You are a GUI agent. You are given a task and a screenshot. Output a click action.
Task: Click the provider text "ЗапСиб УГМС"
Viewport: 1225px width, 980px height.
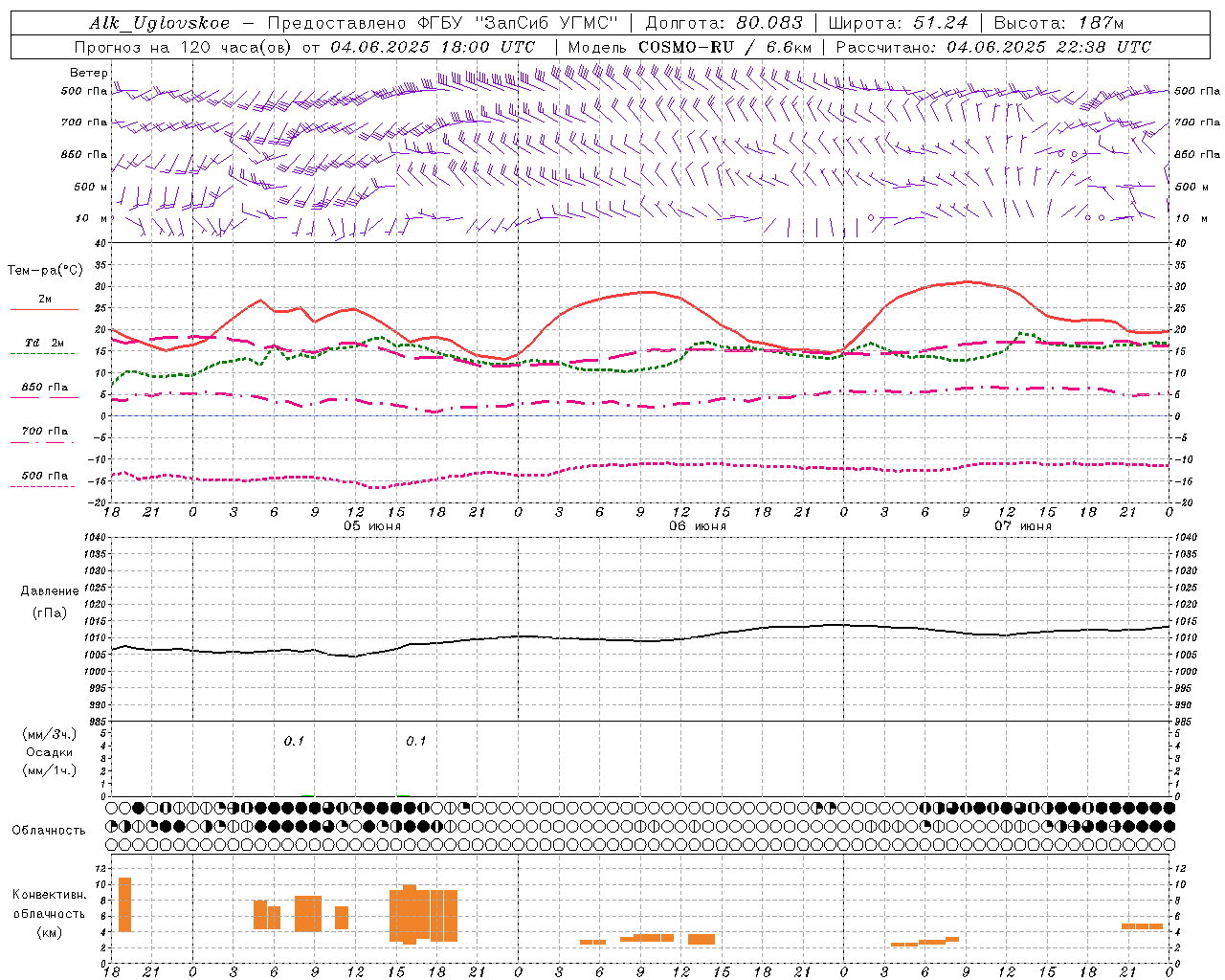546,23
